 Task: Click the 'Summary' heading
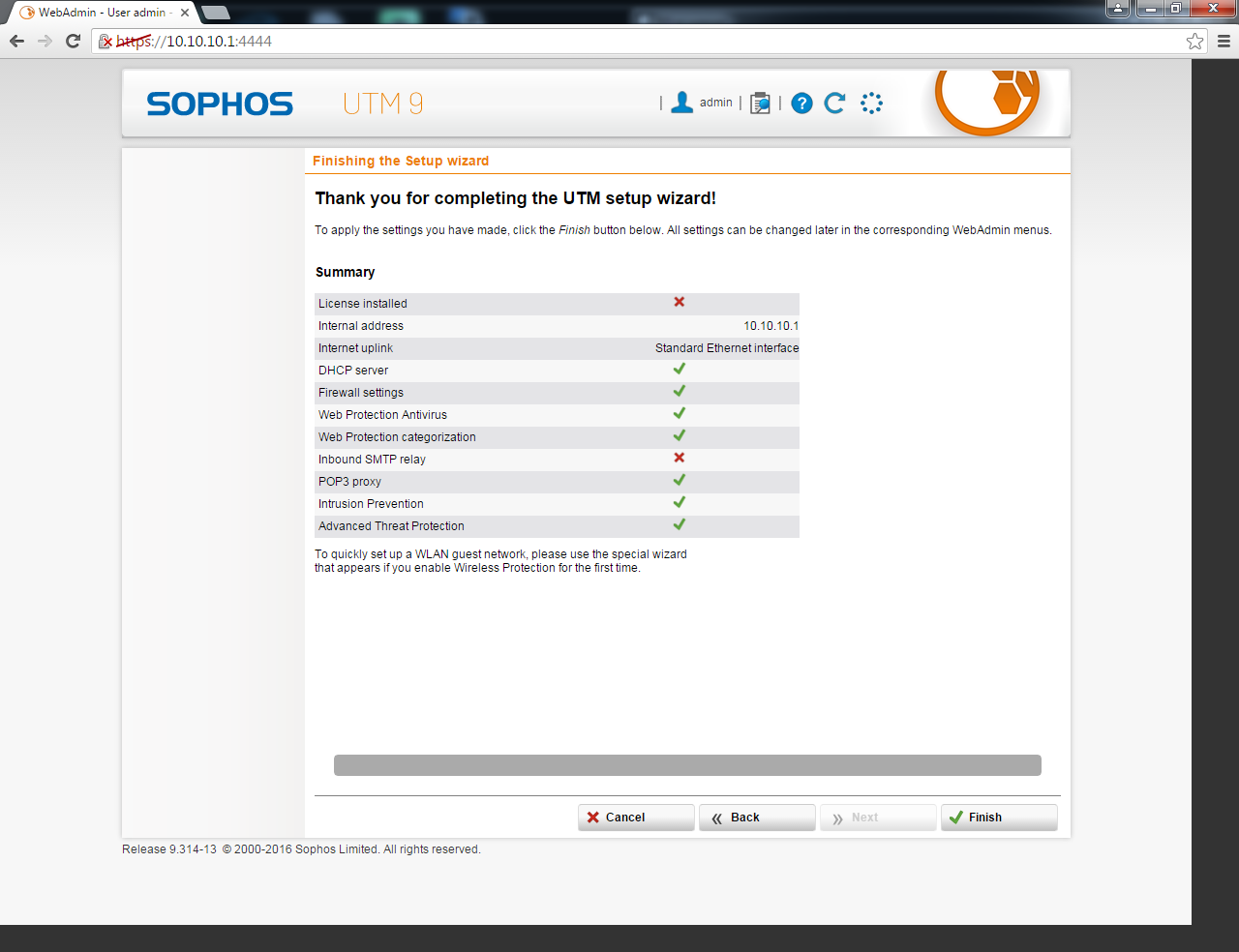(x=345, y=272)
